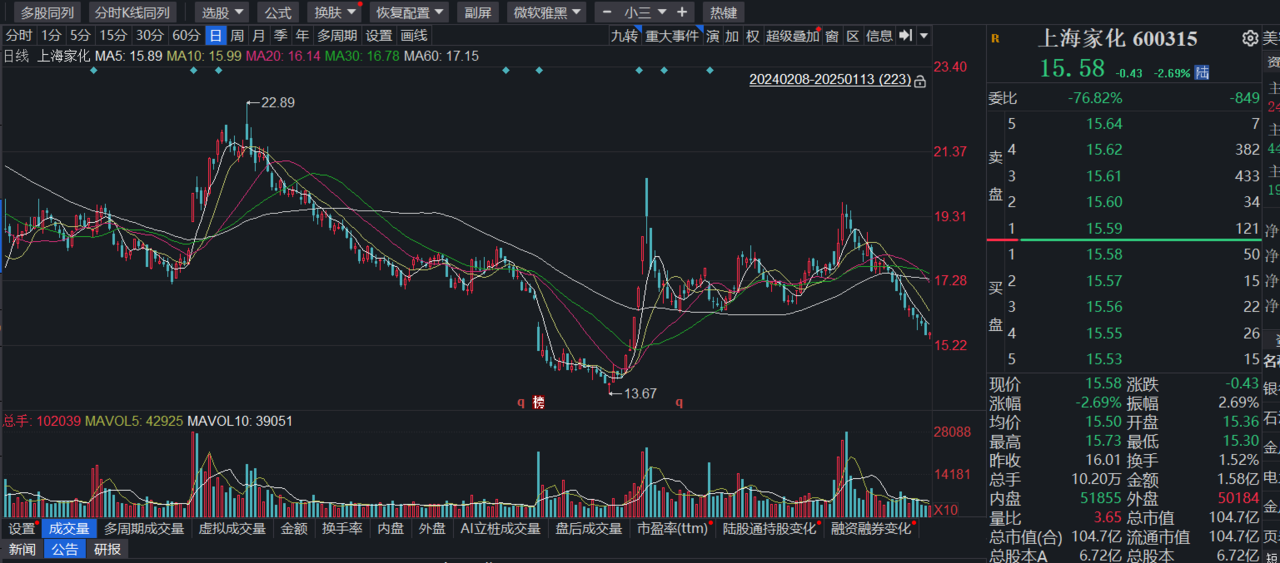Click the 分时K线同列 button

coord(132,12)
